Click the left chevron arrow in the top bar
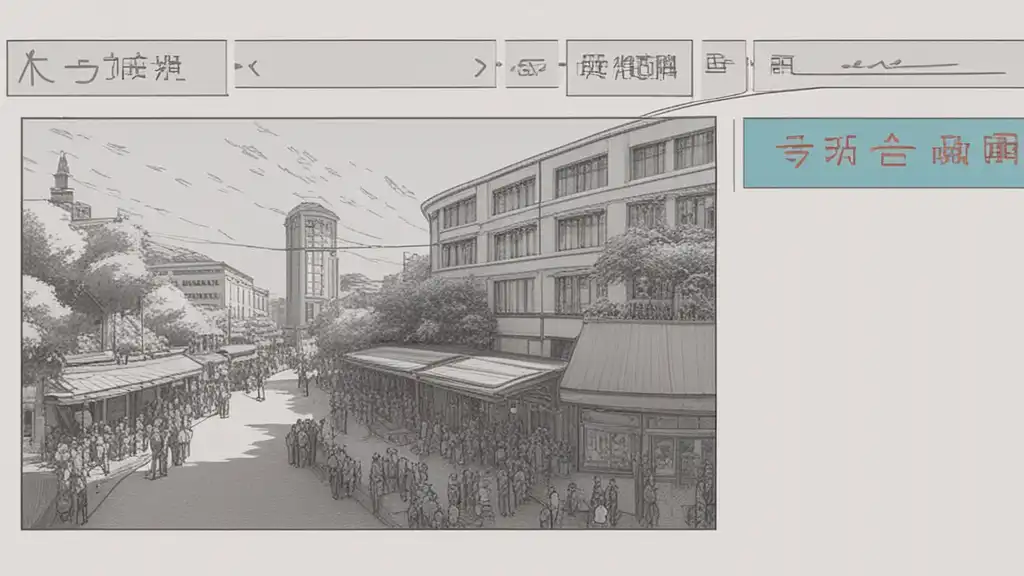The image size is (1024, 576). 251,67
